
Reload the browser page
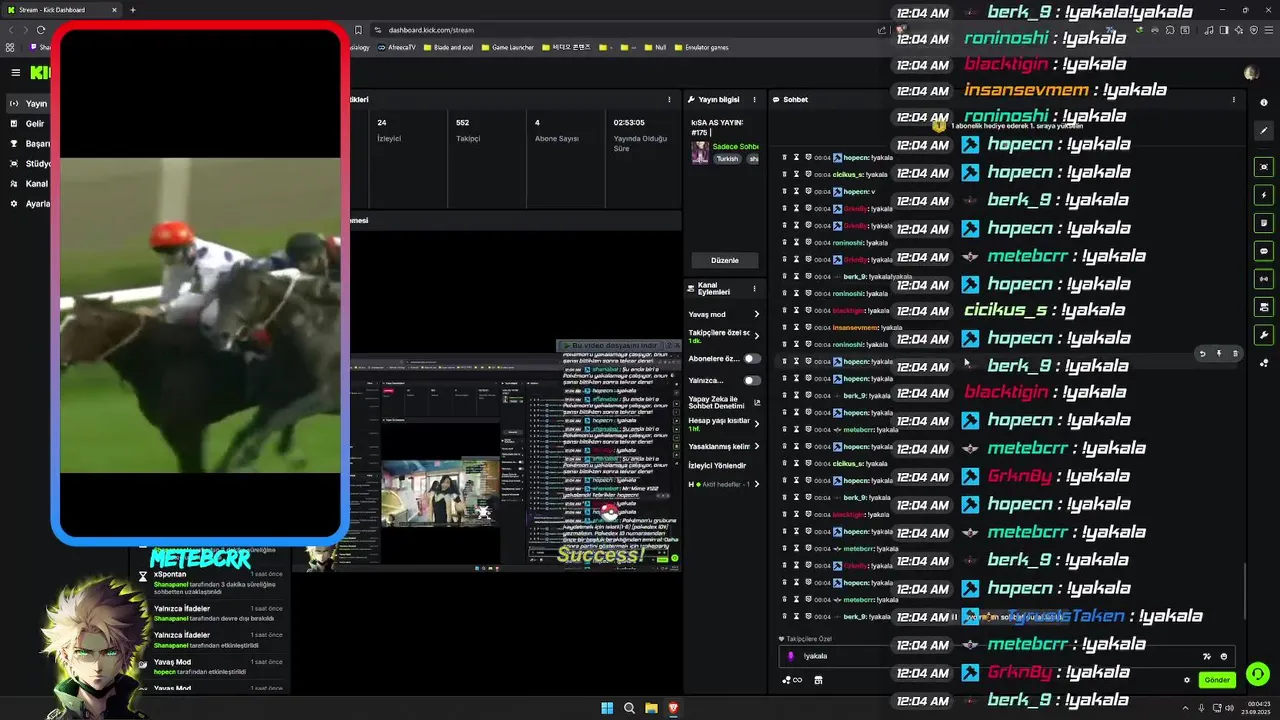pyautogui.click(x=41, y=30)
